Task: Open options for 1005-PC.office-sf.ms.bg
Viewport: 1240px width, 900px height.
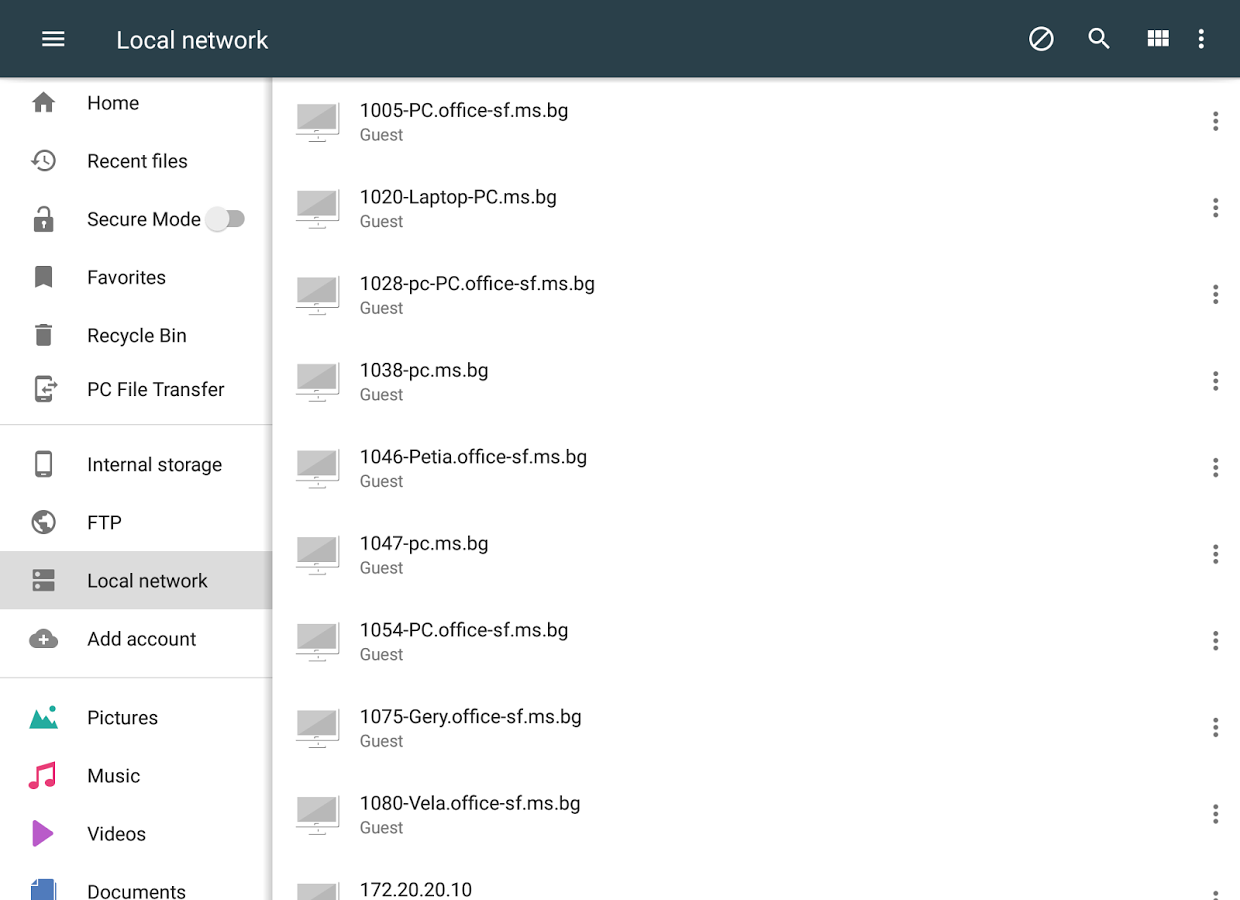Action: click(x=1215, y=121)
